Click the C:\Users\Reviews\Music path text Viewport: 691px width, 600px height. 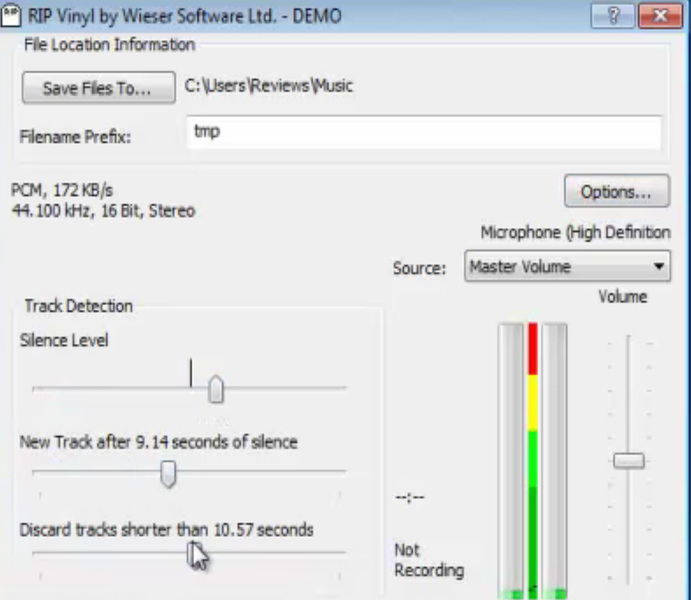coord(268,85)
